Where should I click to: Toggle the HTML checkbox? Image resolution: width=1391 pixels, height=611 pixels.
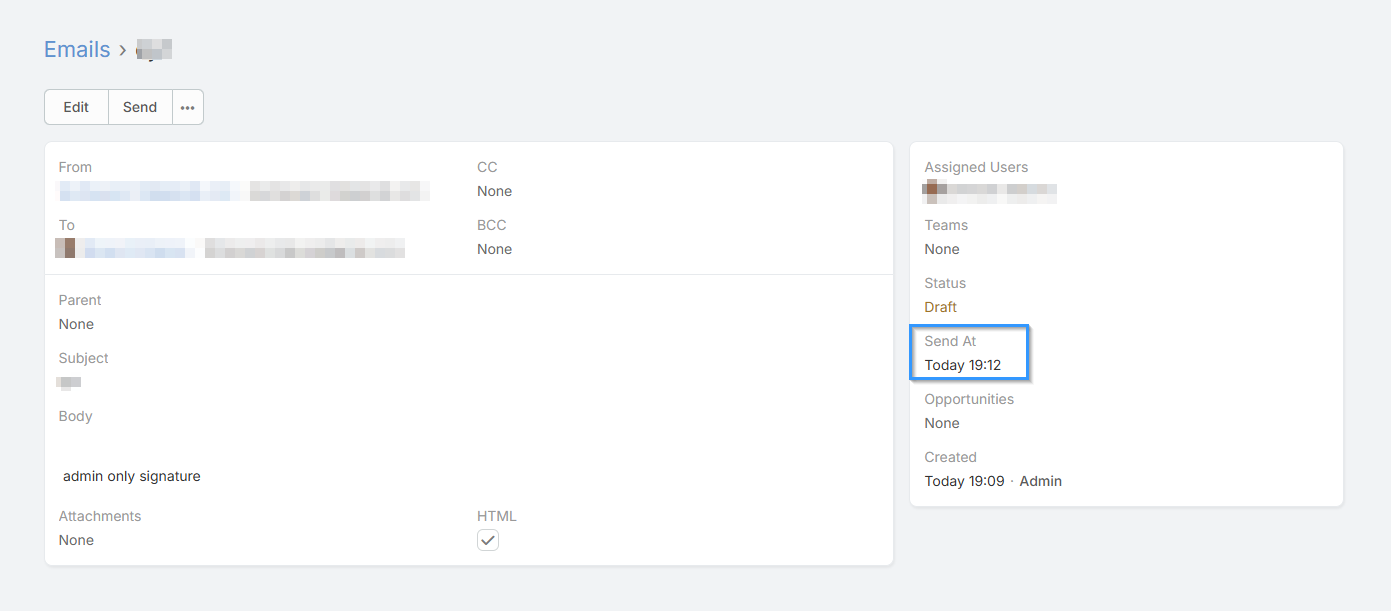488,540
